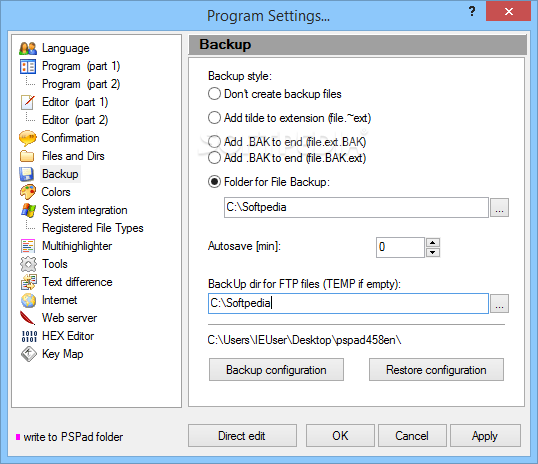The image size is (538, 464).
Task: Open Editor (part 1) settings
Action: tap(75, 102)
